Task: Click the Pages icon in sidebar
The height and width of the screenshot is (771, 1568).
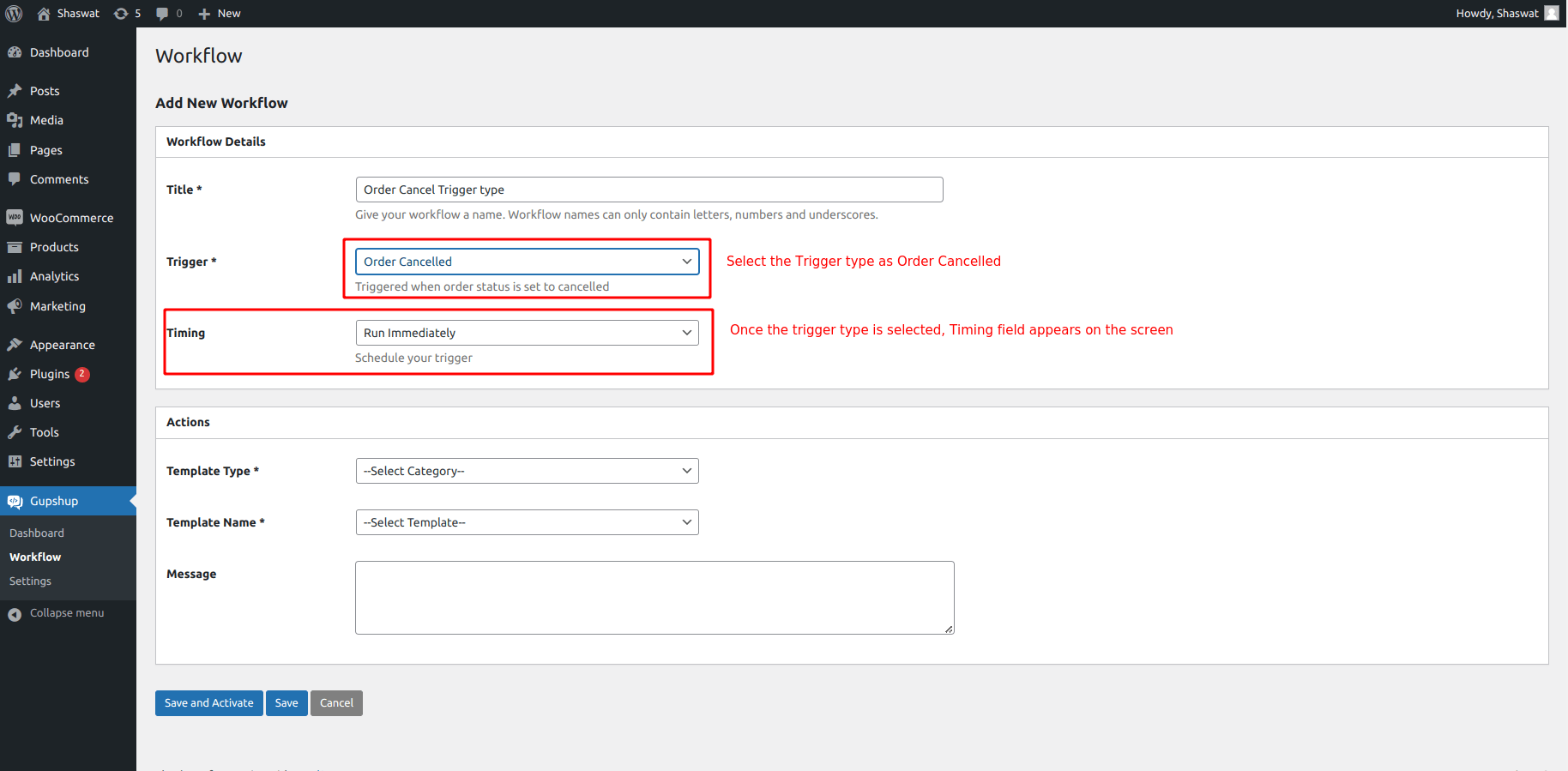Action: click(15, 150)
